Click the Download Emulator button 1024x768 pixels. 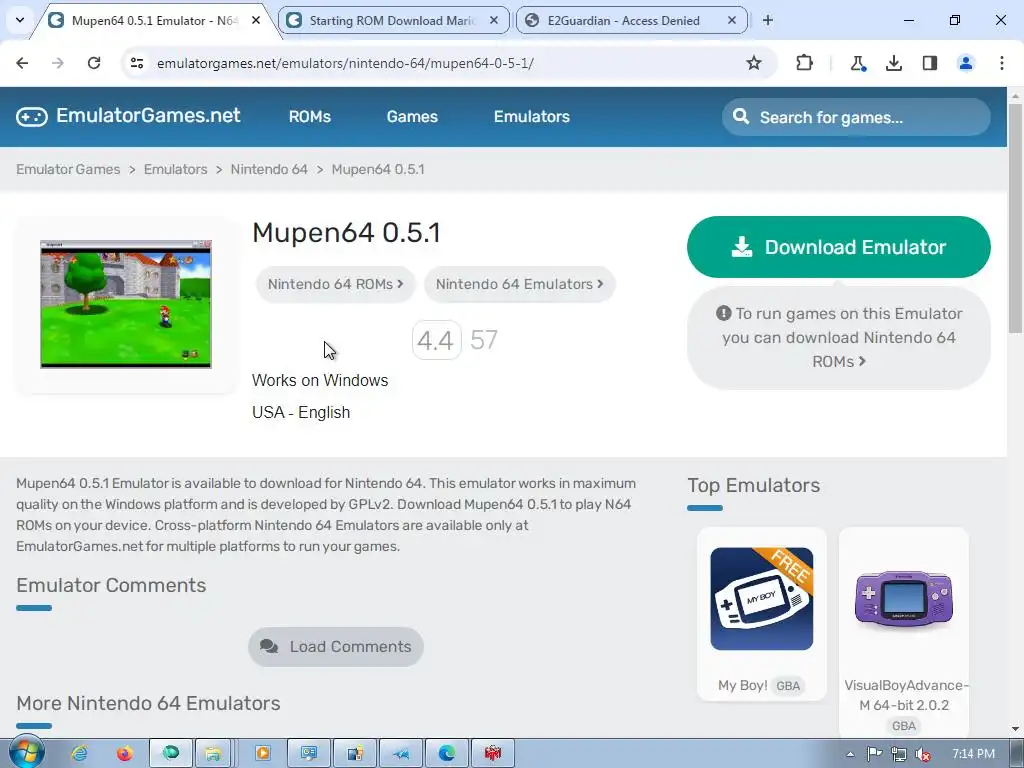click(839, 247)
